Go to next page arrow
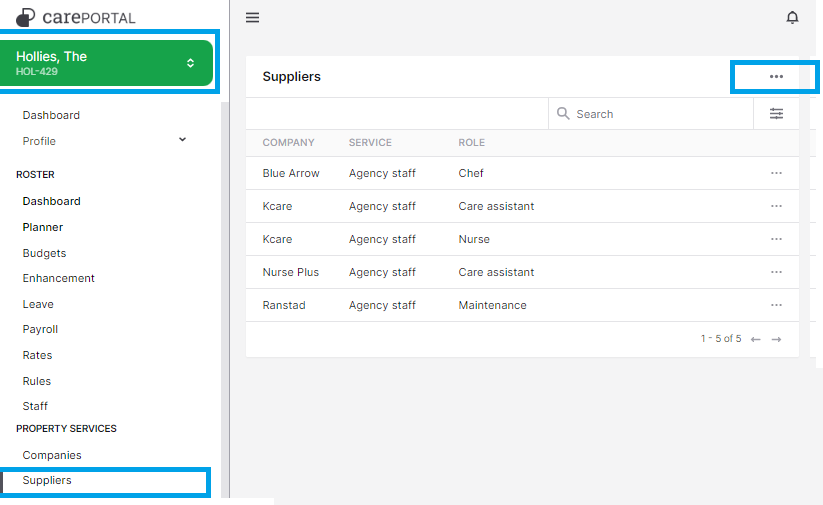Screen dimensions: 823x505 click(x=776, y=340)
